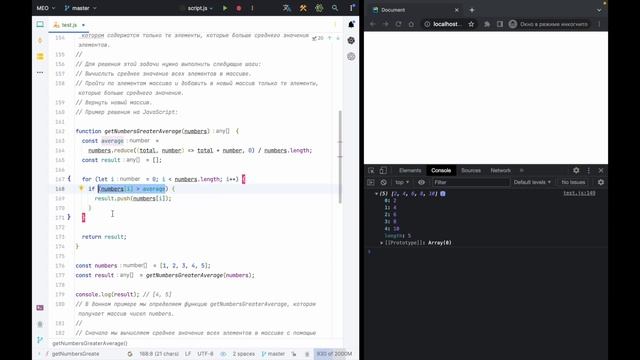Open the commit tool window in left sidebar
Viewport: 640px width, 360px height.
[x=40, y=40]
